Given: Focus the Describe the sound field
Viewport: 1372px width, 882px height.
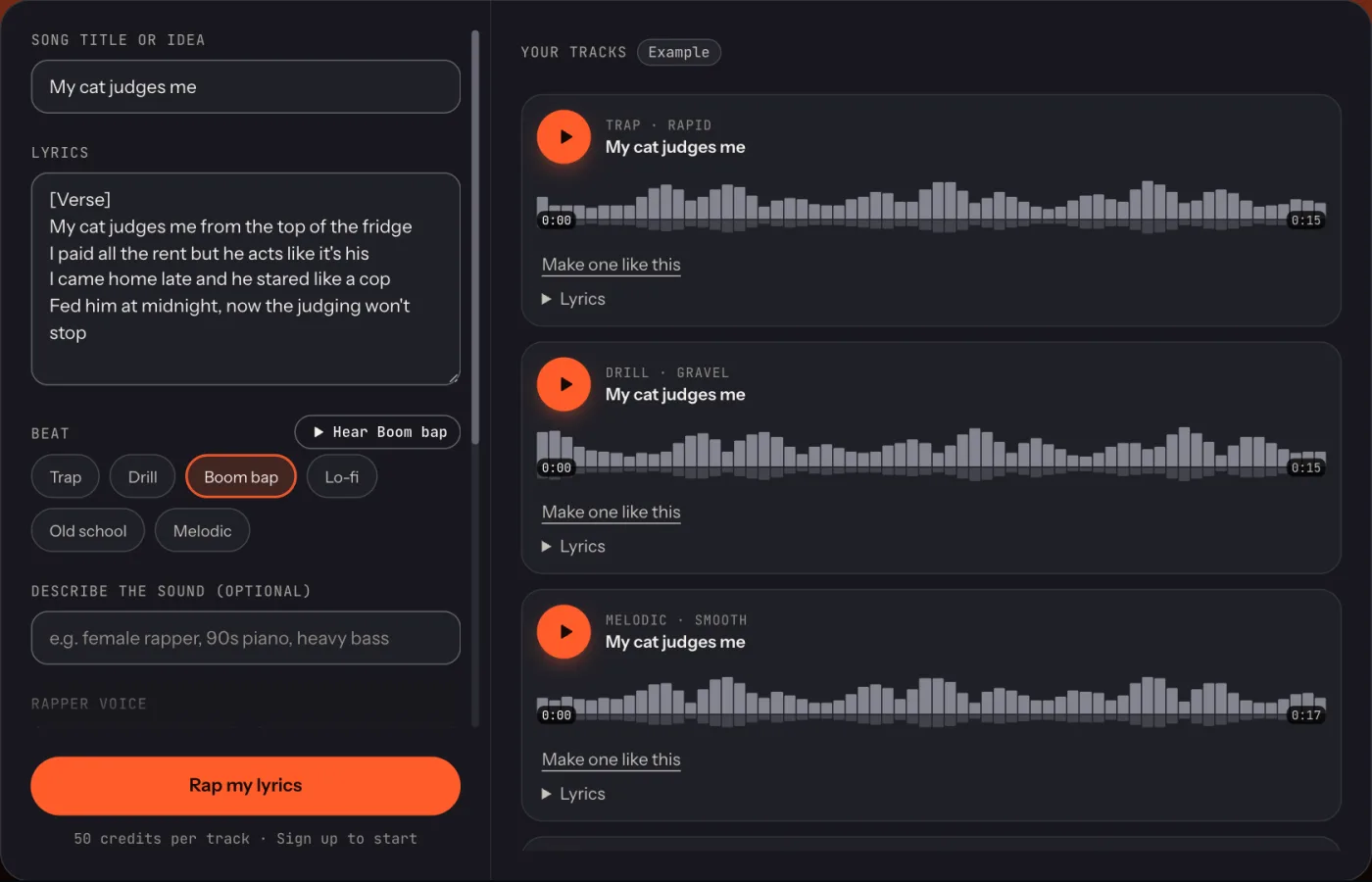Looking at the screenshot, I should pyautogui.click(x=246, y=638).
